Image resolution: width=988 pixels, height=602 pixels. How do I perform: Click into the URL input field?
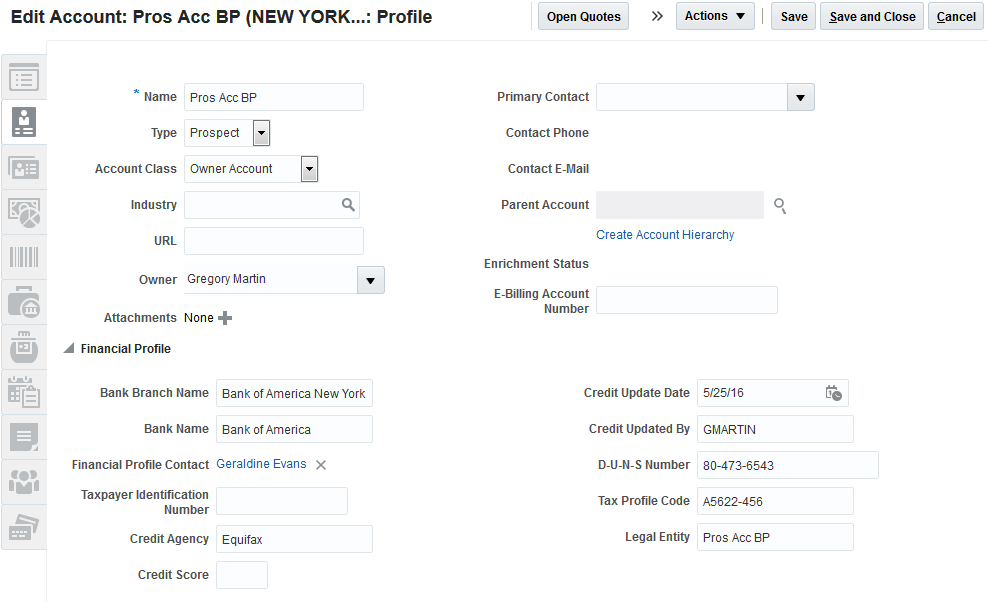coord(274,241)
